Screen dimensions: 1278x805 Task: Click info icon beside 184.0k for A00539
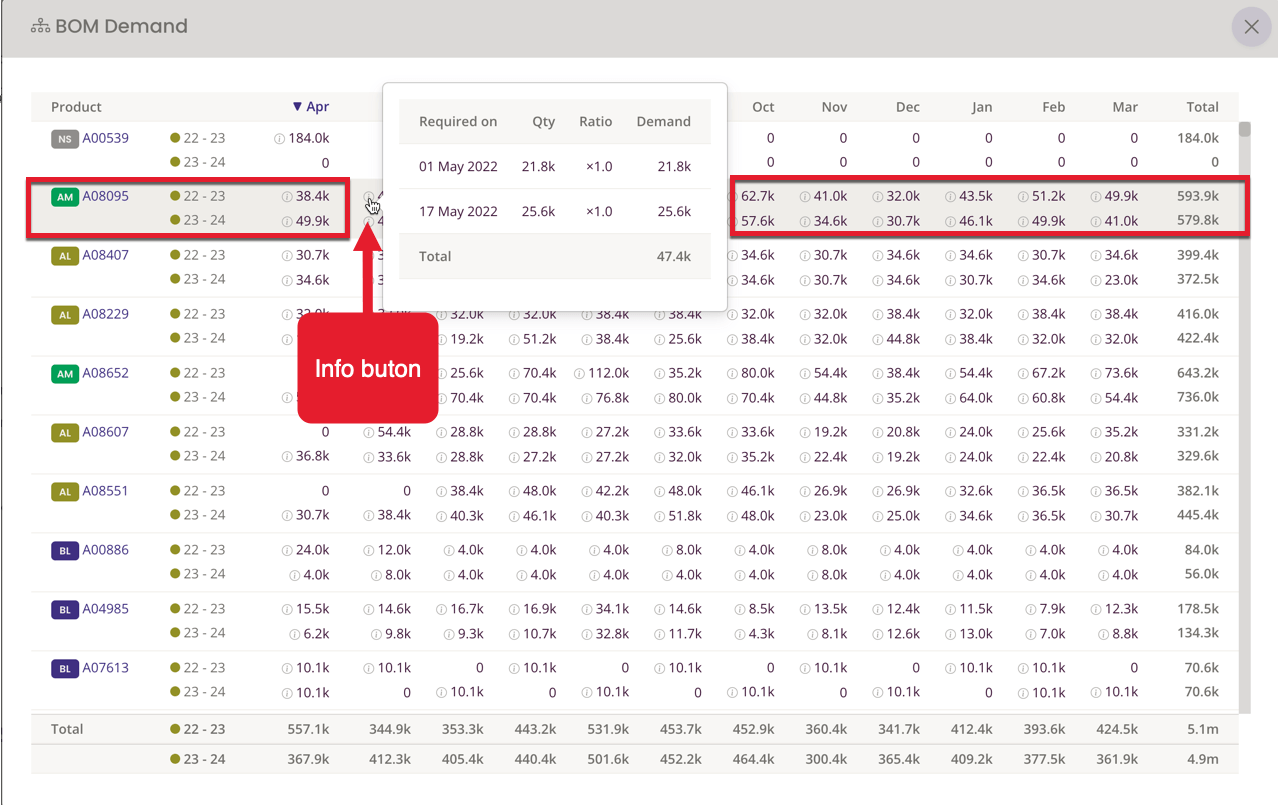[x=279, y=139]
